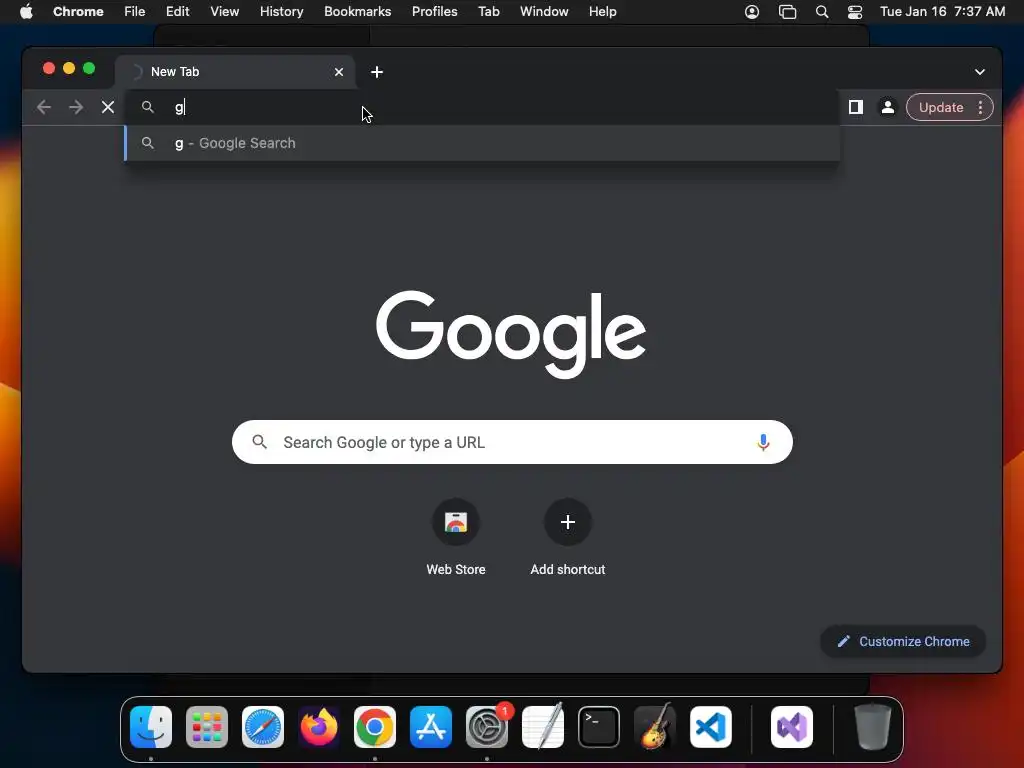1024x768 pixels.
Task: Launch Safari from the Dock
Action: 263,727
